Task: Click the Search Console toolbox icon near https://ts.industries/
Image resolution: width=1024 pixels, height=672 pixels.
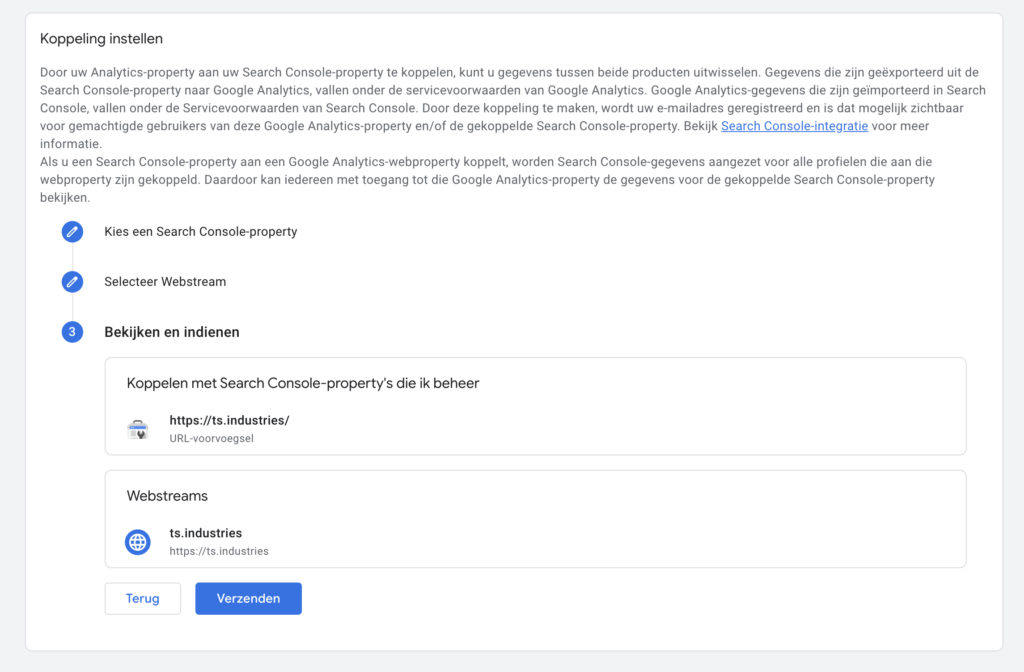Action: (x=138, y=429)
